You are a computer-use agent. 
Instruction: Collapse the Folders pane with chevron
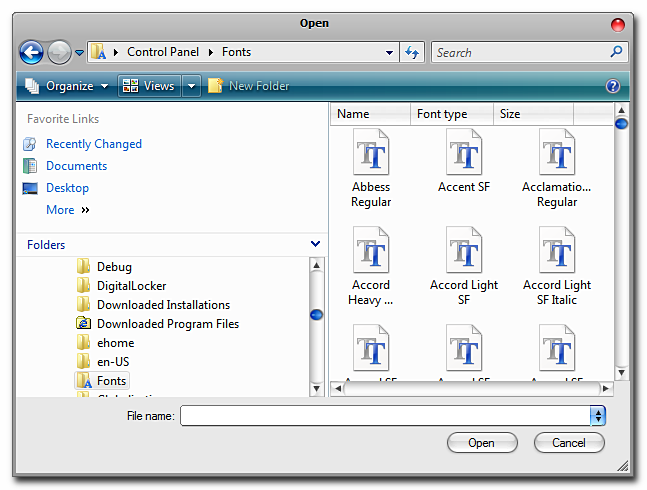(x=315, y=244)
